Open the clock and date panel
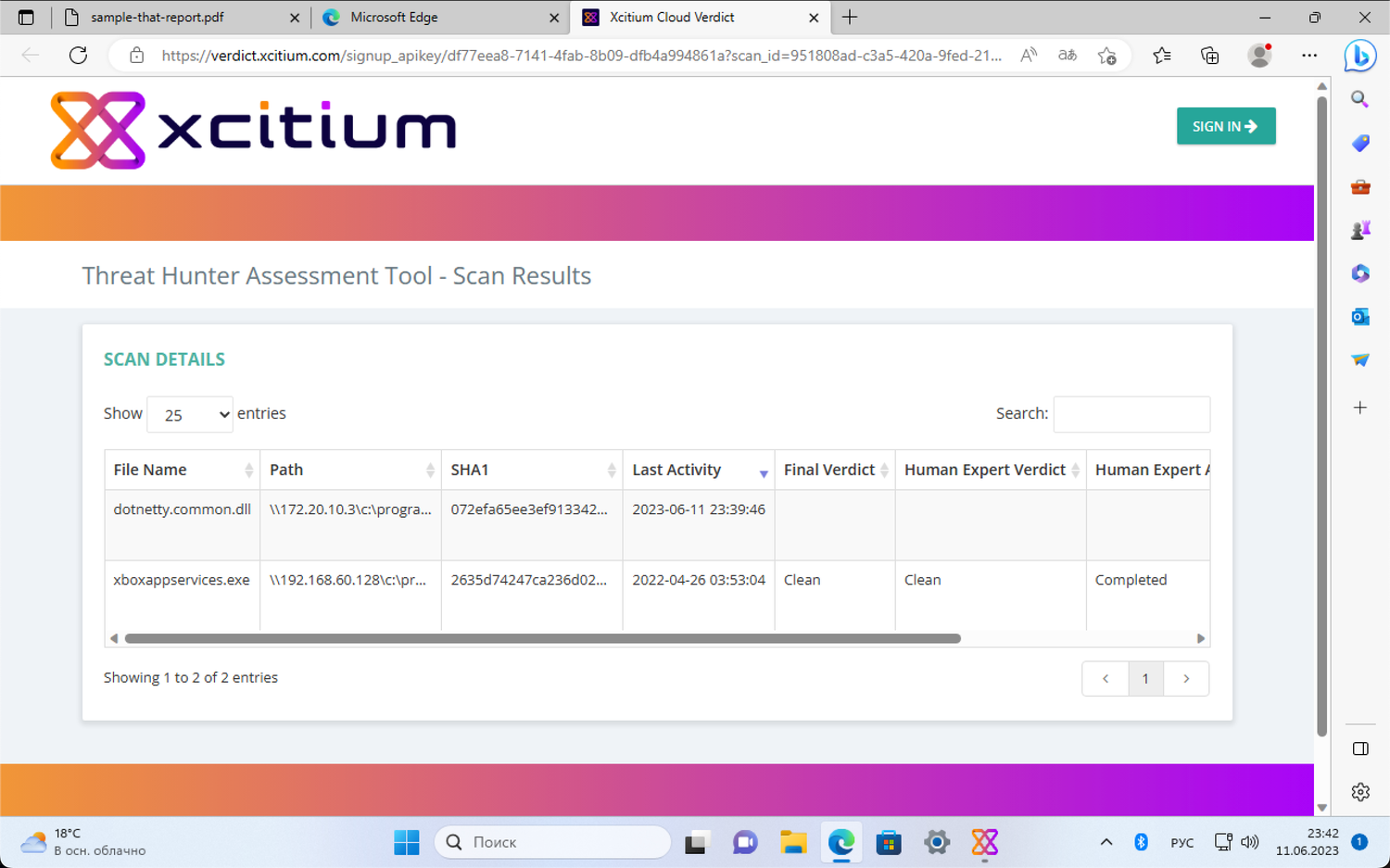 coord(1307,842)
